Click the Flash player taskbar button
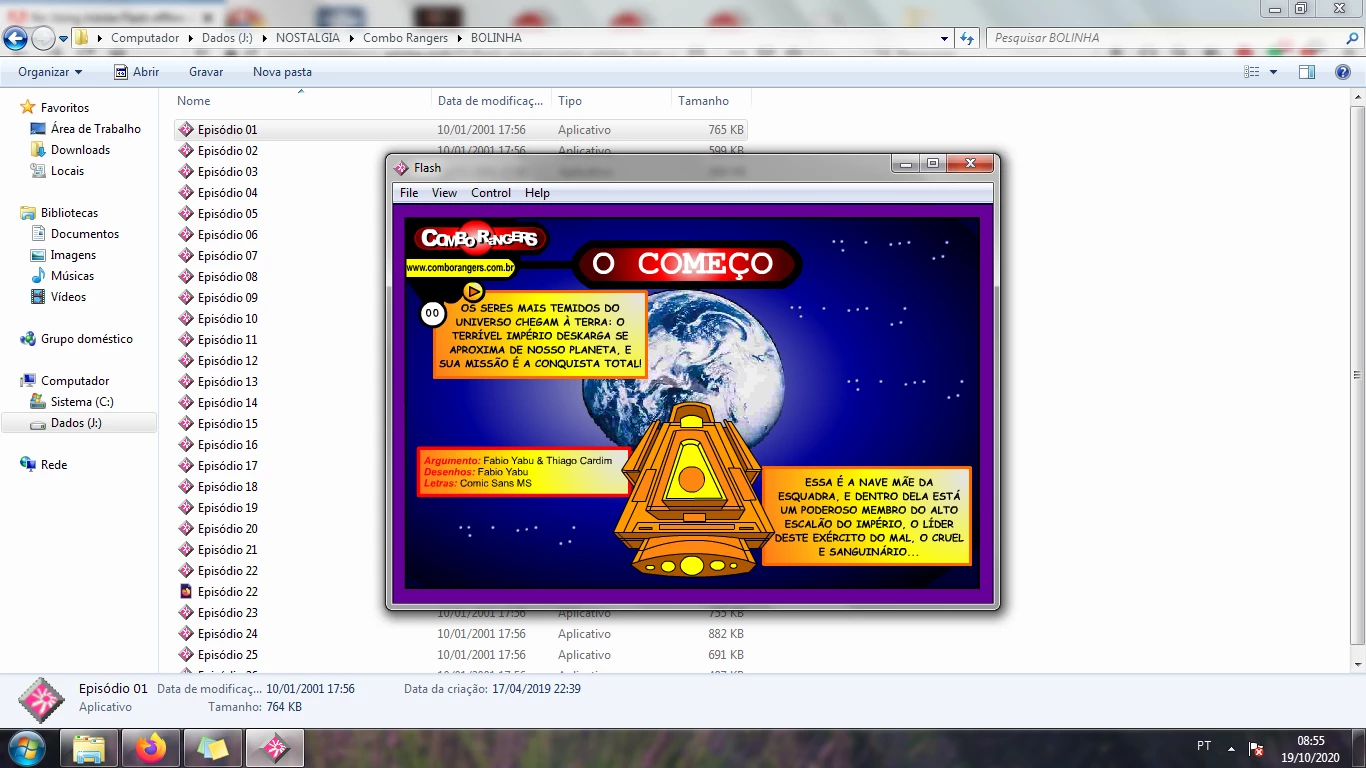 (274, 748)
